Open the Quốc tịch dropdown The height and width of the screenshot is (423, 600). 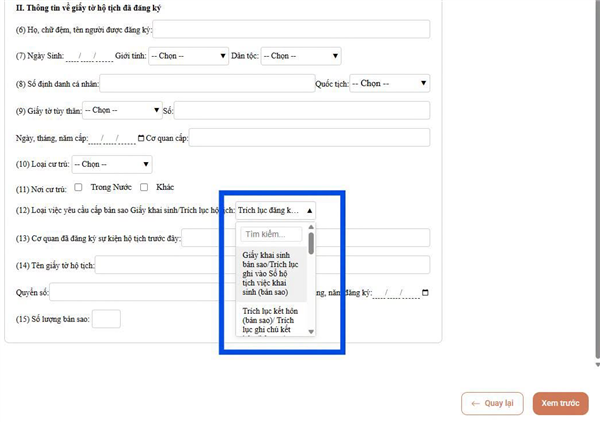tap(390, 83)
